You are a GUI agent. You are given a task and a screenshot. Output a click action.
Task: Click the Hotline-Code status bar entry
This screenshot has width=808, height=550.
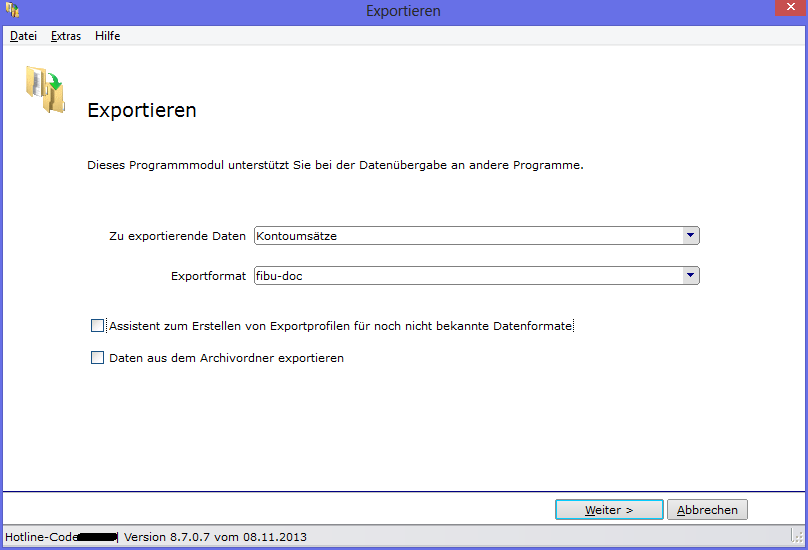click(x=61, y=537)
